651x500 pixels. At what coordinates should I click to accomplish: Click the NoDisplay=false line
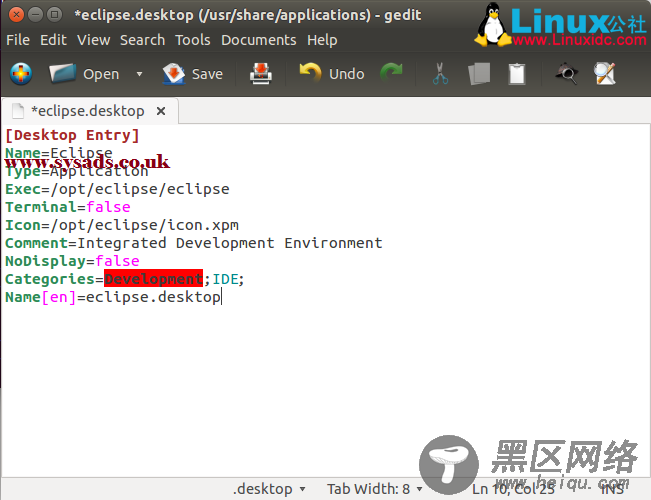point(72,261)
